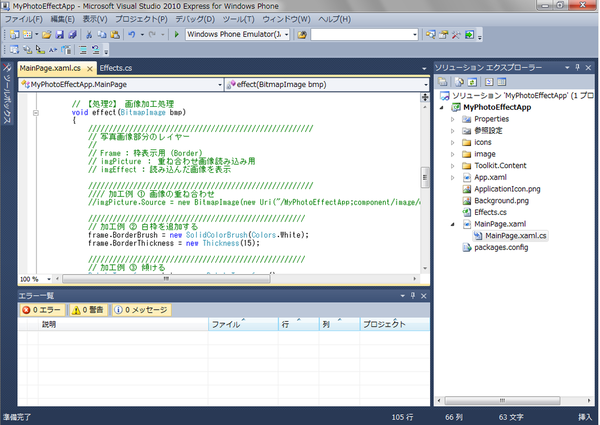Click the green Start Debugging play icon

[x=177, y=34]
